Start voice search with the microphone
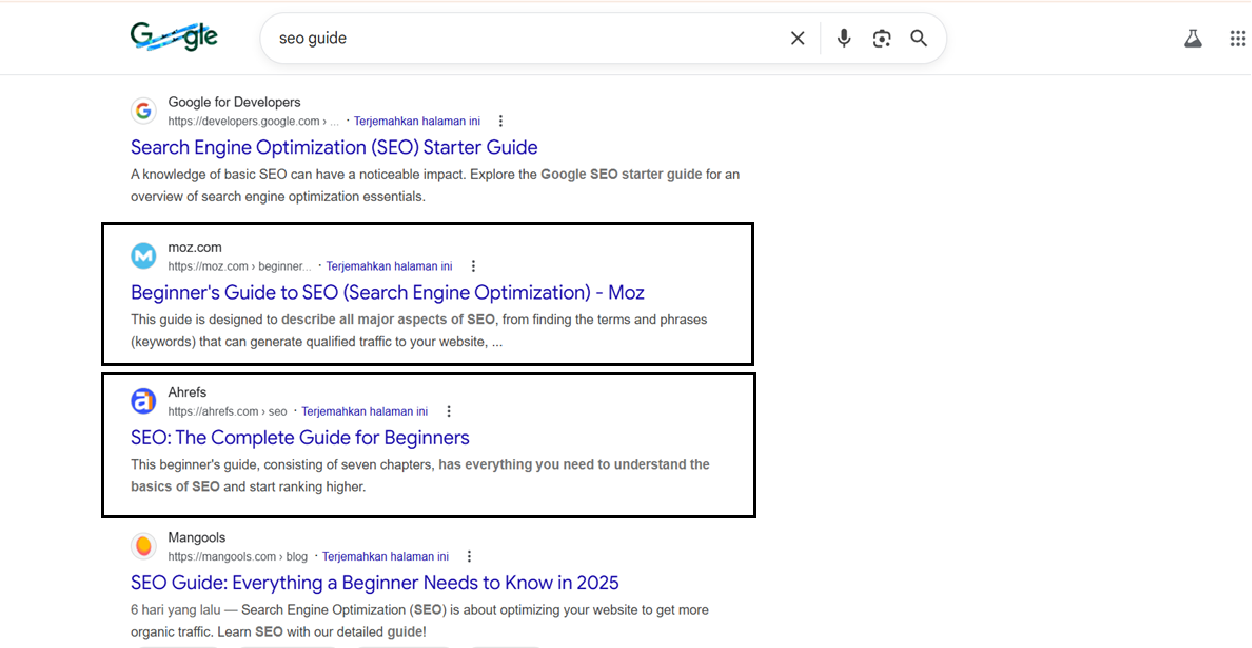This screenshot has height=648, width=1252. [x=844, y=38]
